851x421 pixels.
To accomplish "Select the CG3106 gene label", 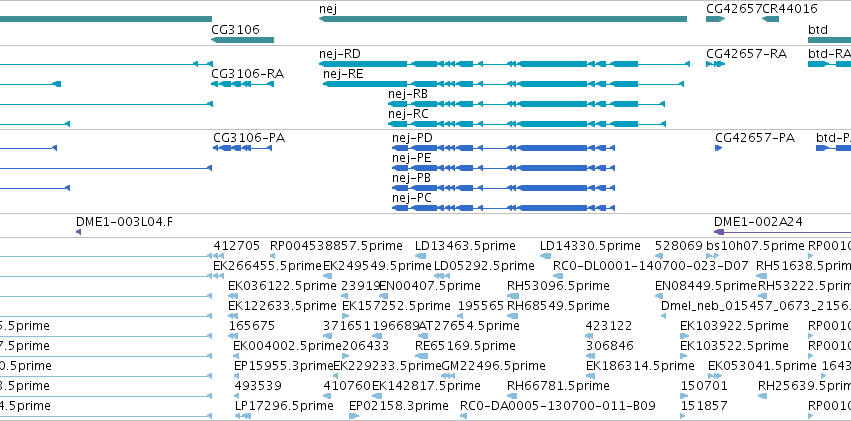I will point(236,29).
